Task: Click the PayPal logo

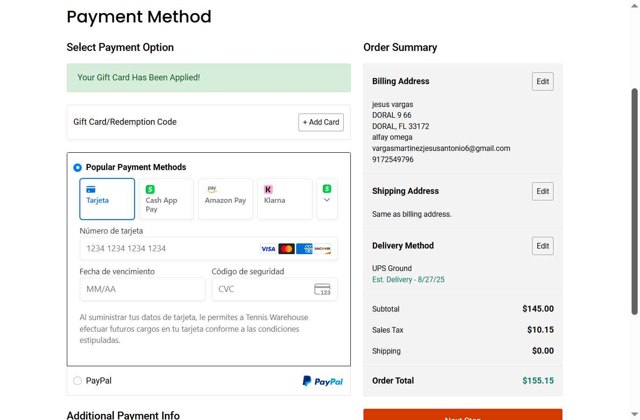Action: coord(322,381)
